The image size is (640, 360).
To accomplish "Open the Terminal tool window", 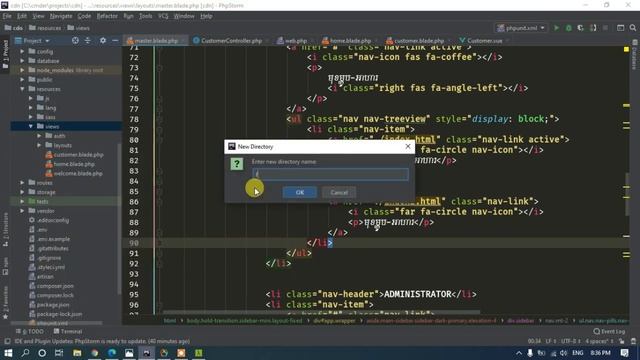I will [x=68, y=331].
